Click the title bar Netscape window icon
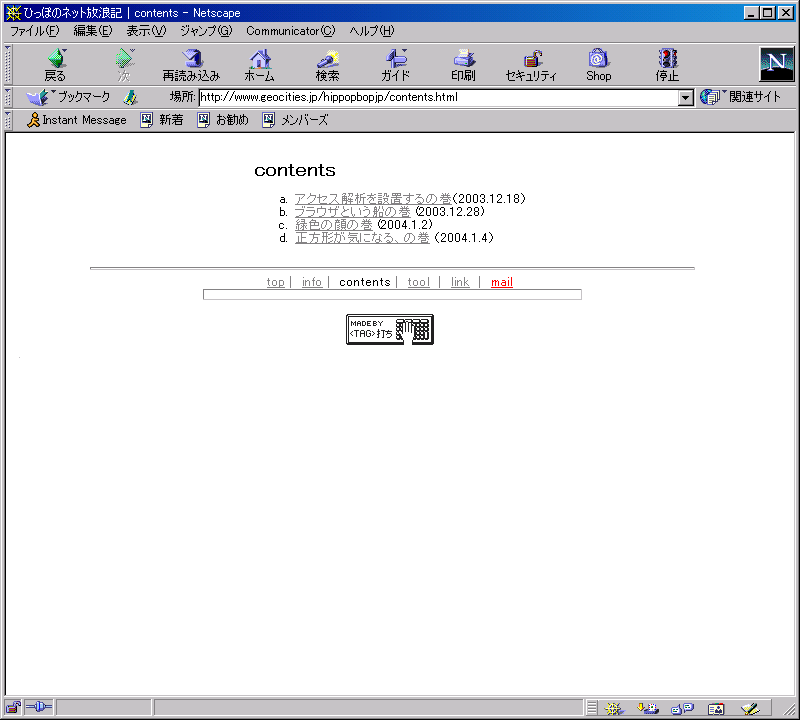The width and height of the screenshot is (800, 720). click(13, 13)
